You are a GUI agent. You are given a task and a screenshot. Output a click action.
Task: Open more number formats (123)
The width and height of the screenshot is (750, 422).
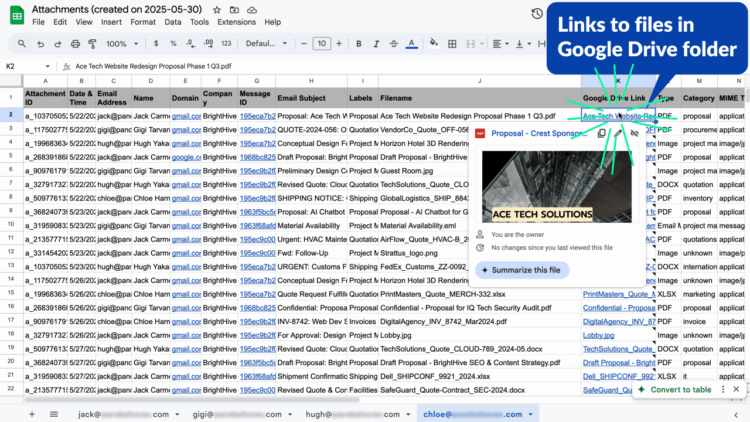(226, 44)
